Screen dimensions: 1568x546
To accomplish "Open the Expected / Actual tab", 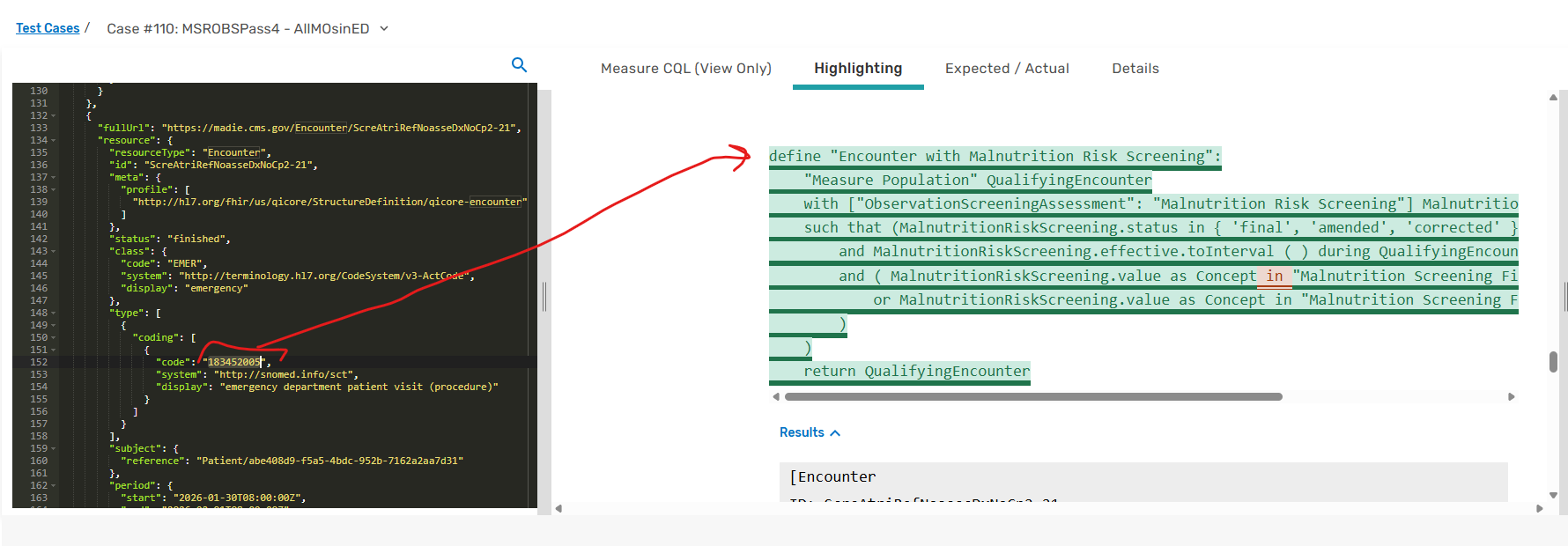I will 1007,69.
